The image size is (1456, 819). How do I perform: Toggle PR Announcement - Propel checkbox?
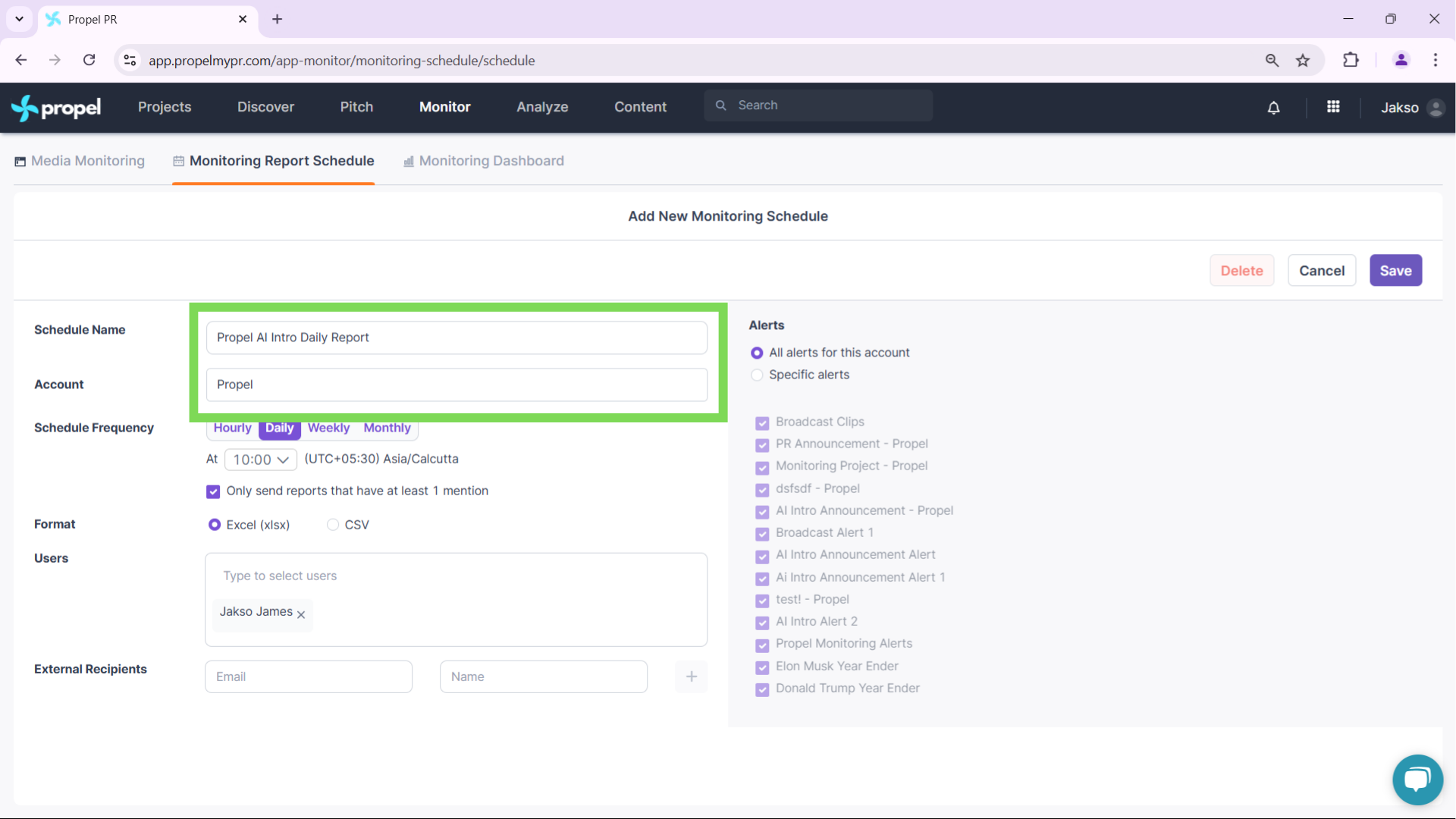pyautogui.click(x=762, y=444)
